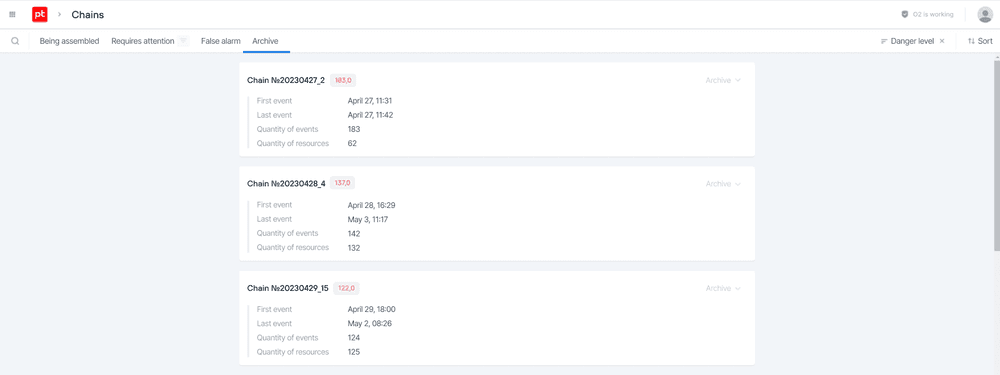Expand Archive dropdown on Chain №20230429_15
Image resolution: width=1000 pixels, height=375 pixels.
(723, 288)
